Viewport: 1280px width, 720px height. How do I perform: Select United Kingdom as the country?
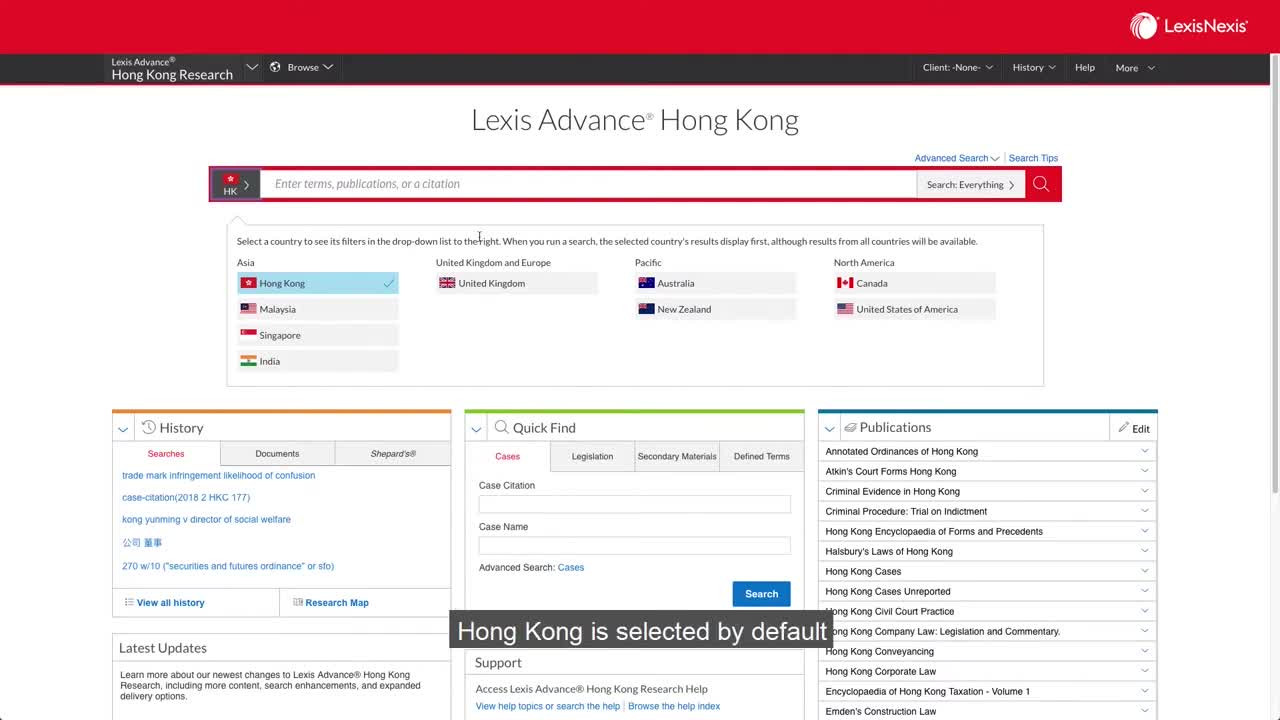click(517, 283)
